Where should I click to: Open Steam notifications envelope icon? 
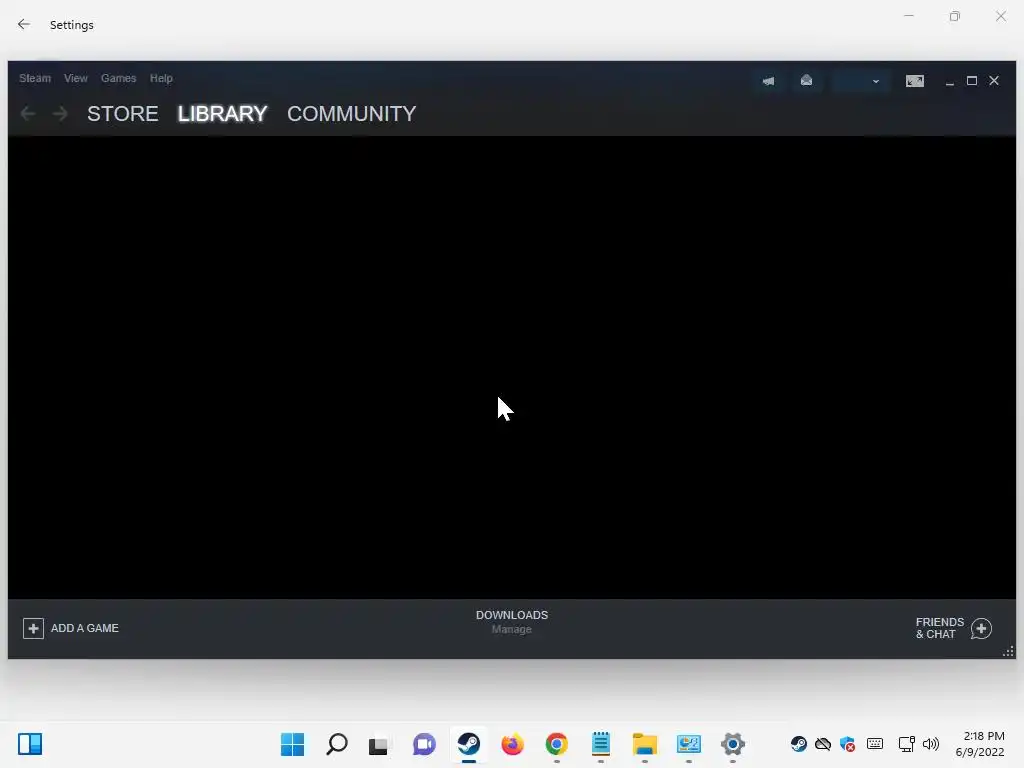[807, 80]
